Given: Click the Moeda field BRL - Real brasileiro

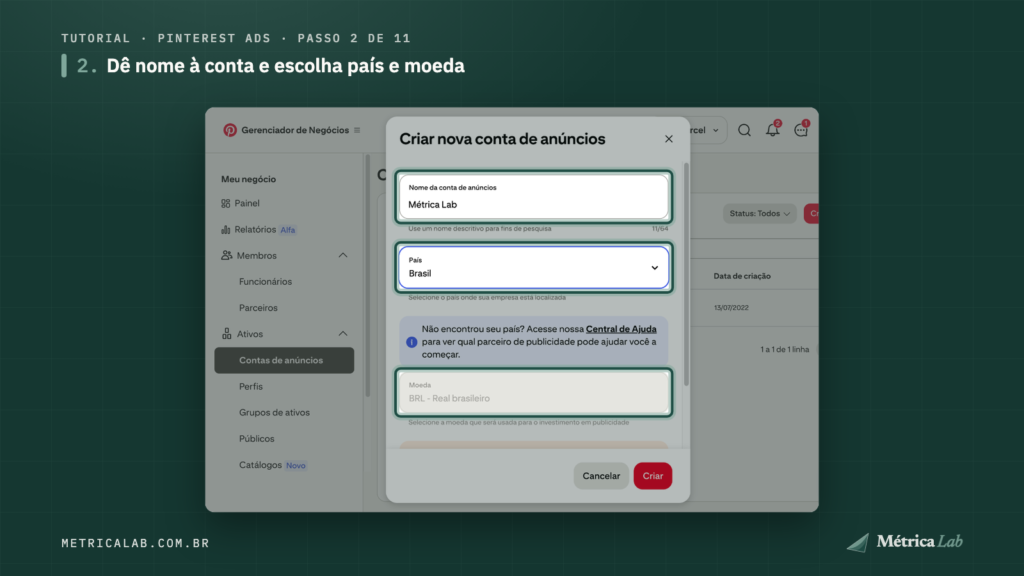Looking at the screenshot, I should (x=534, y=392).
